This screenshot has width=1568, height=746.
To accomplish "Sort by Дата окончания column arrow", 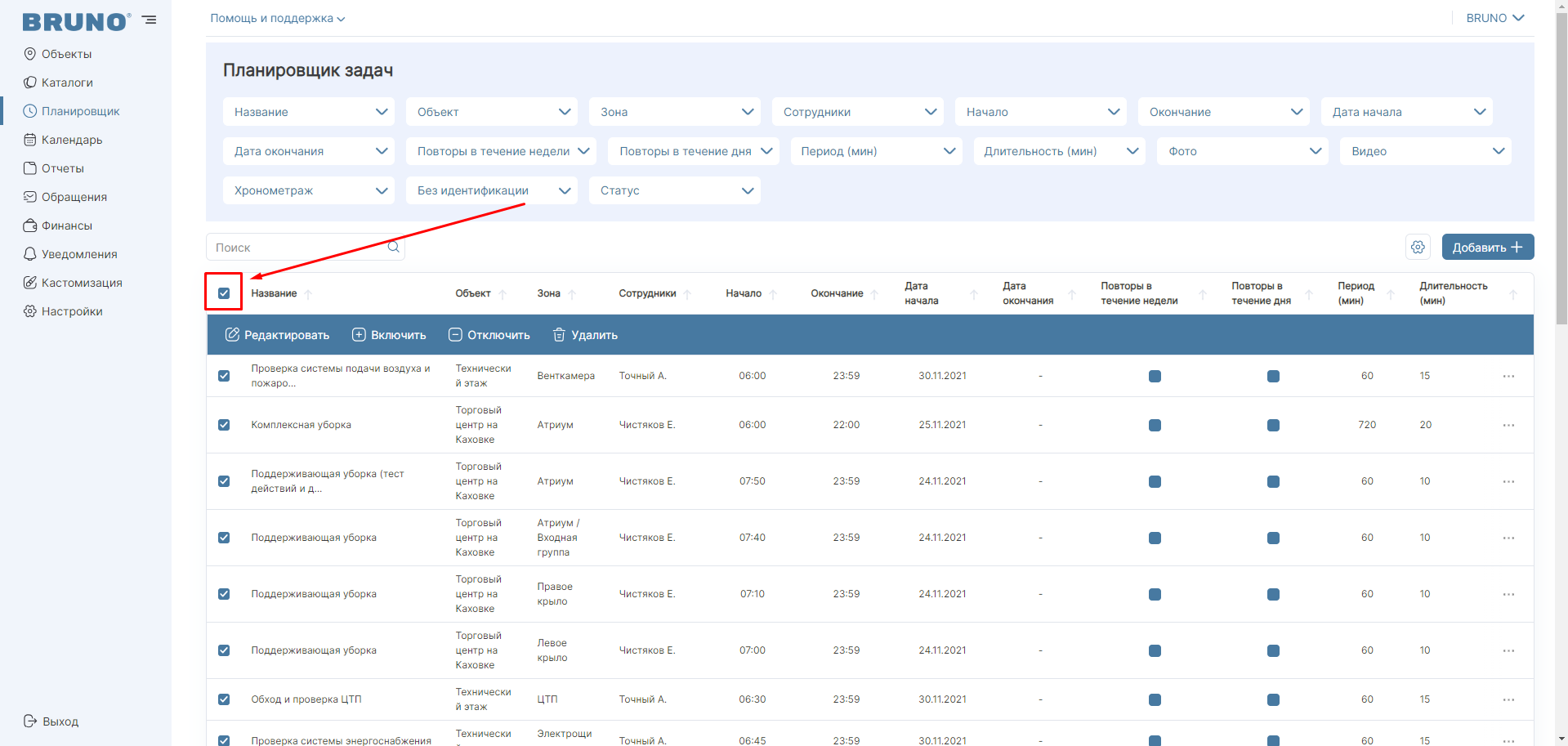I will 1072,294.
